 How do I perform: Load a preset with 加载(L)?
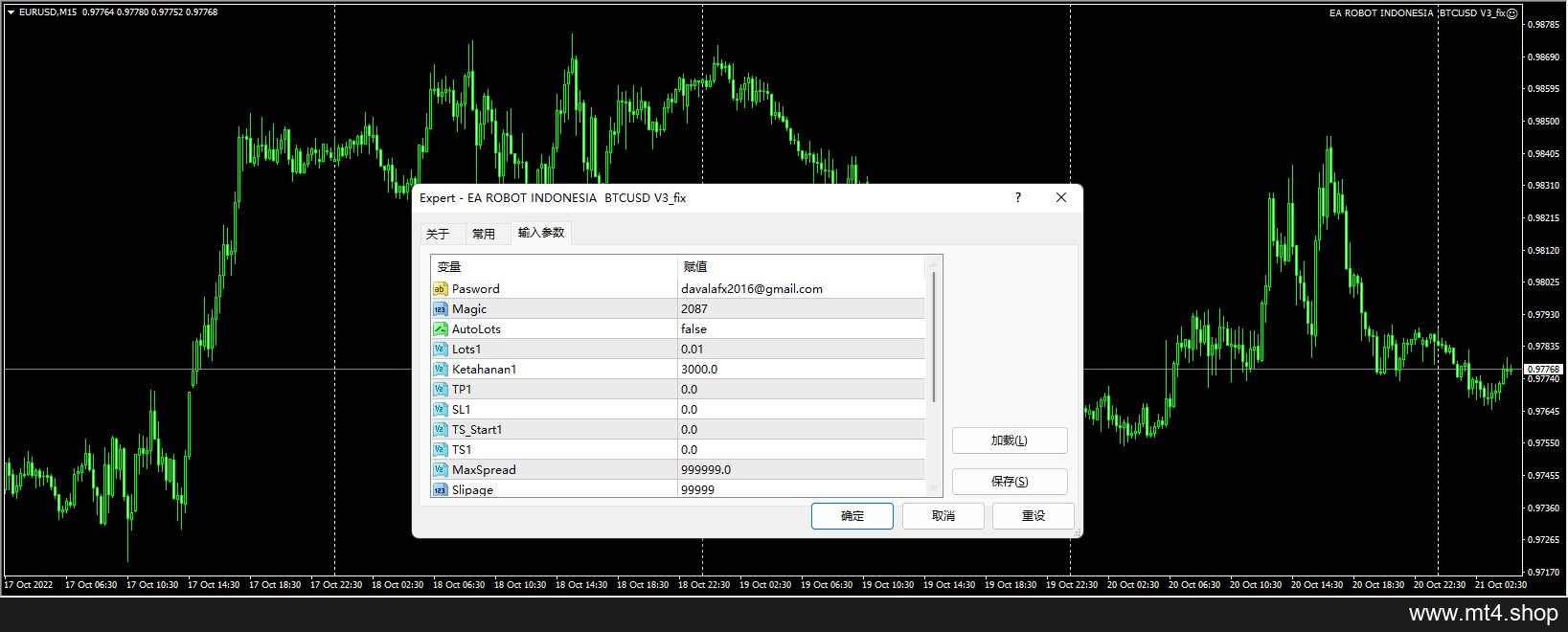1010,440
